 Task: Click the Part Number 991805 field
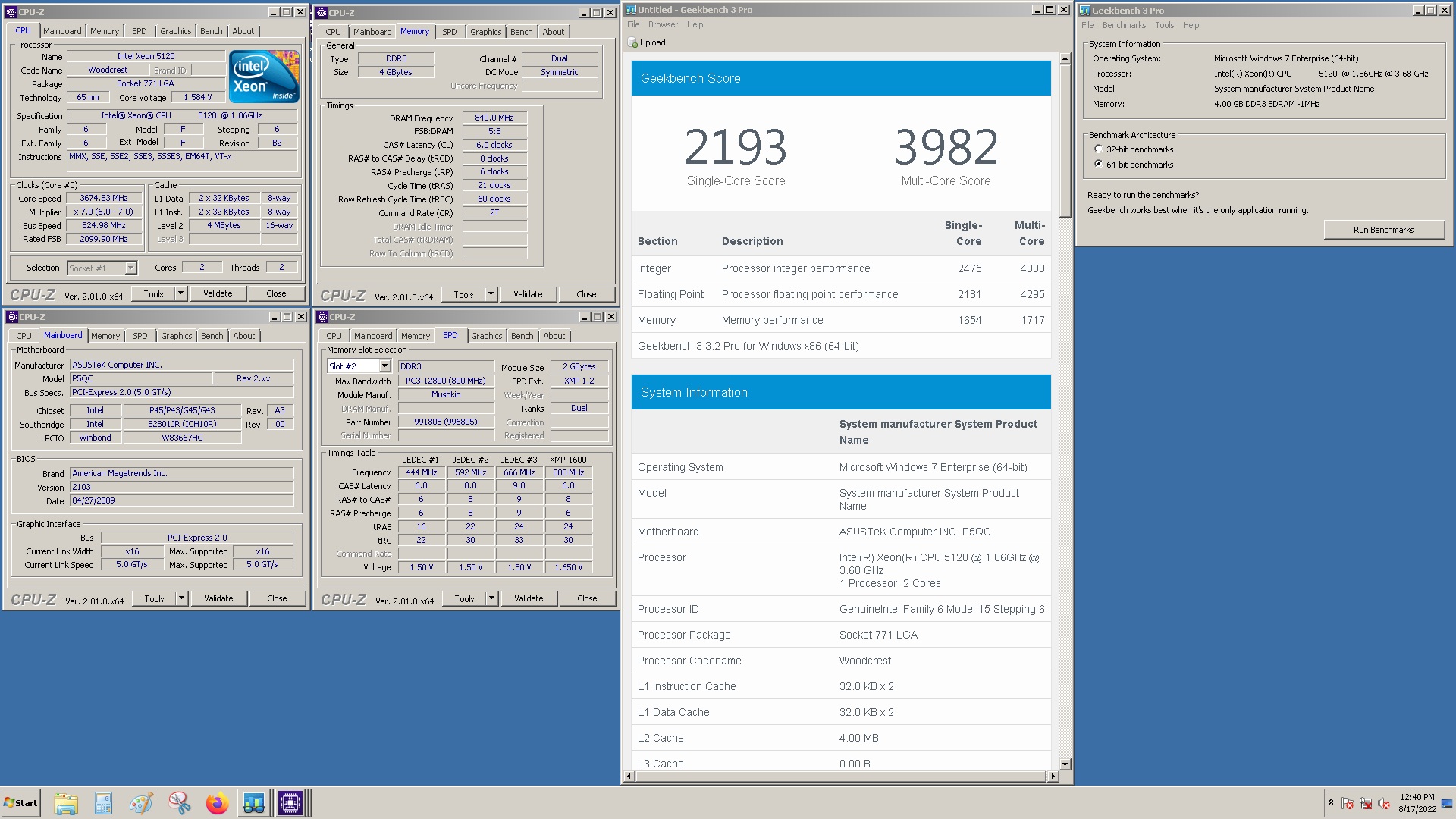click(446, 422)
